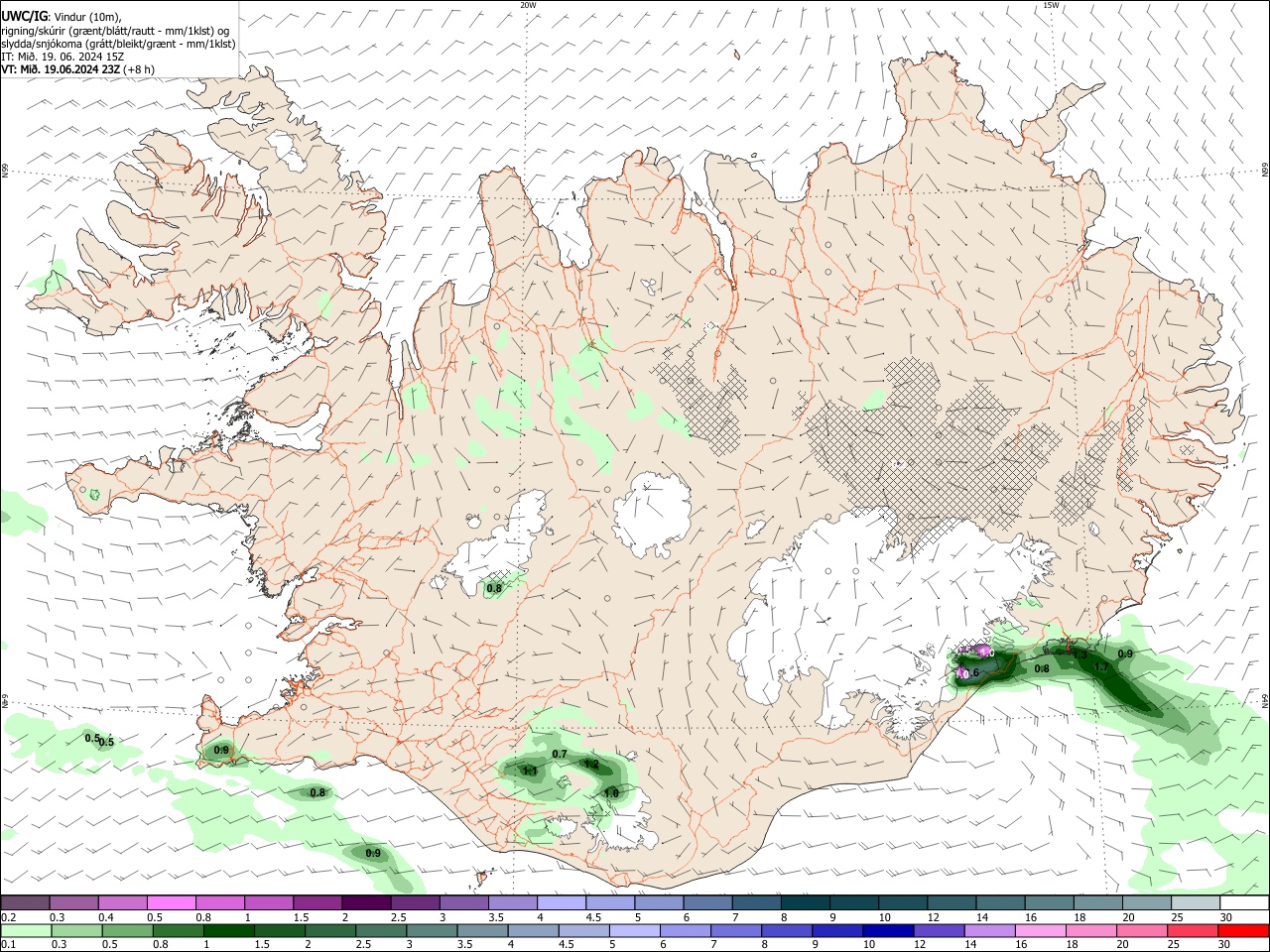Click the 6 swatch in the upper legend row
Screen dimensions: 1270x952
click(708, 902)
